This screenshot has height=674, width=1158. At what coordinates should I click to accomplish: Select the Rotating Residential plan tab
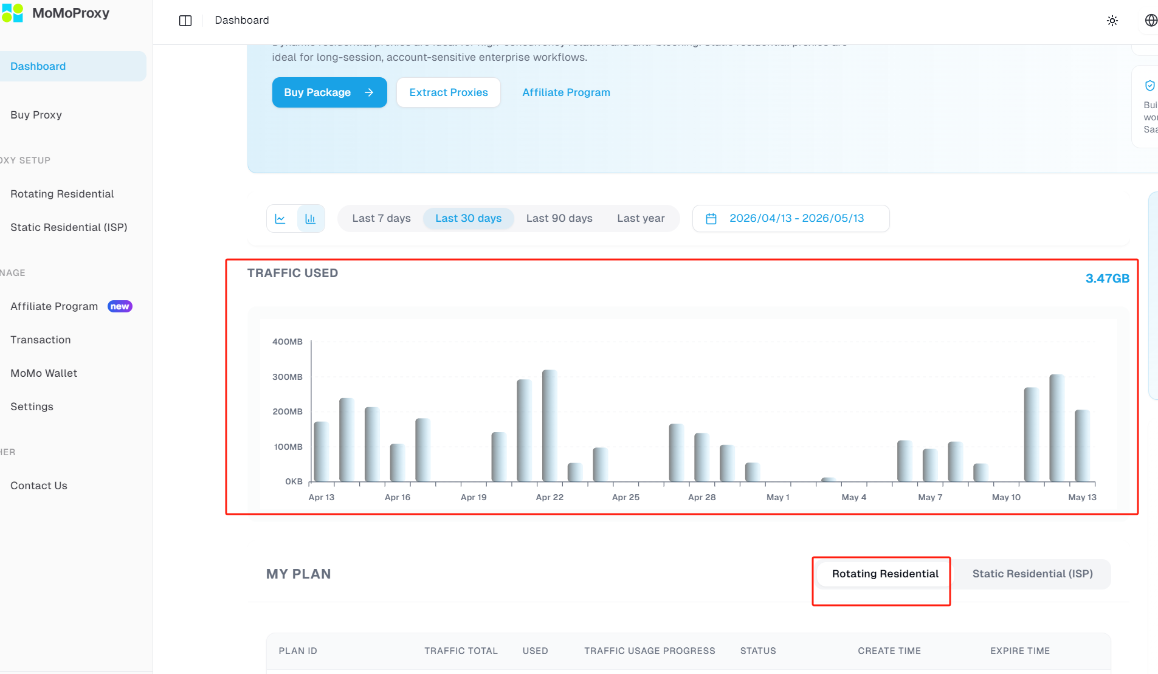[885, 574]
